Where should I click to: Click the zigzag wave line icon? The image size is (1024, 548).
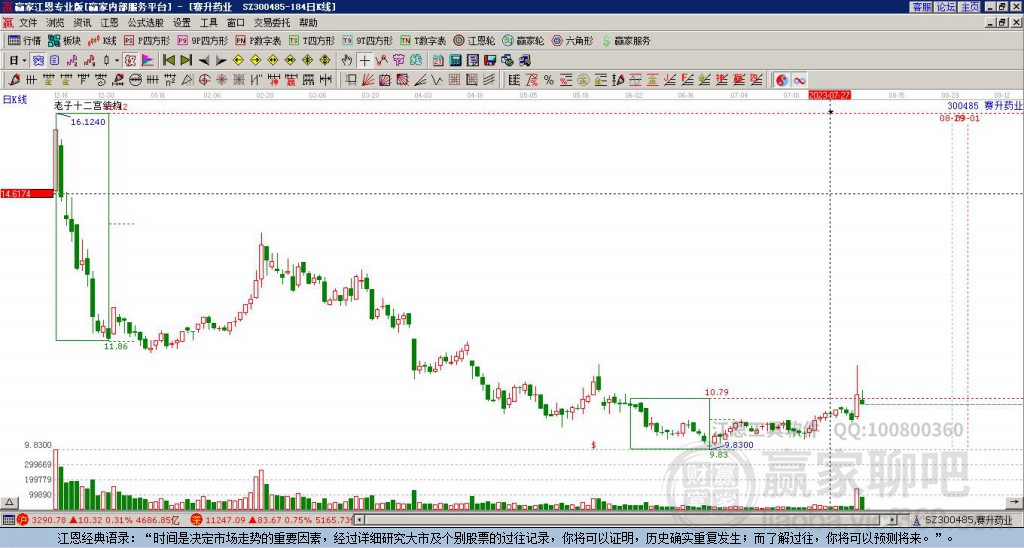pyautogui.click(x=437, y=80)
